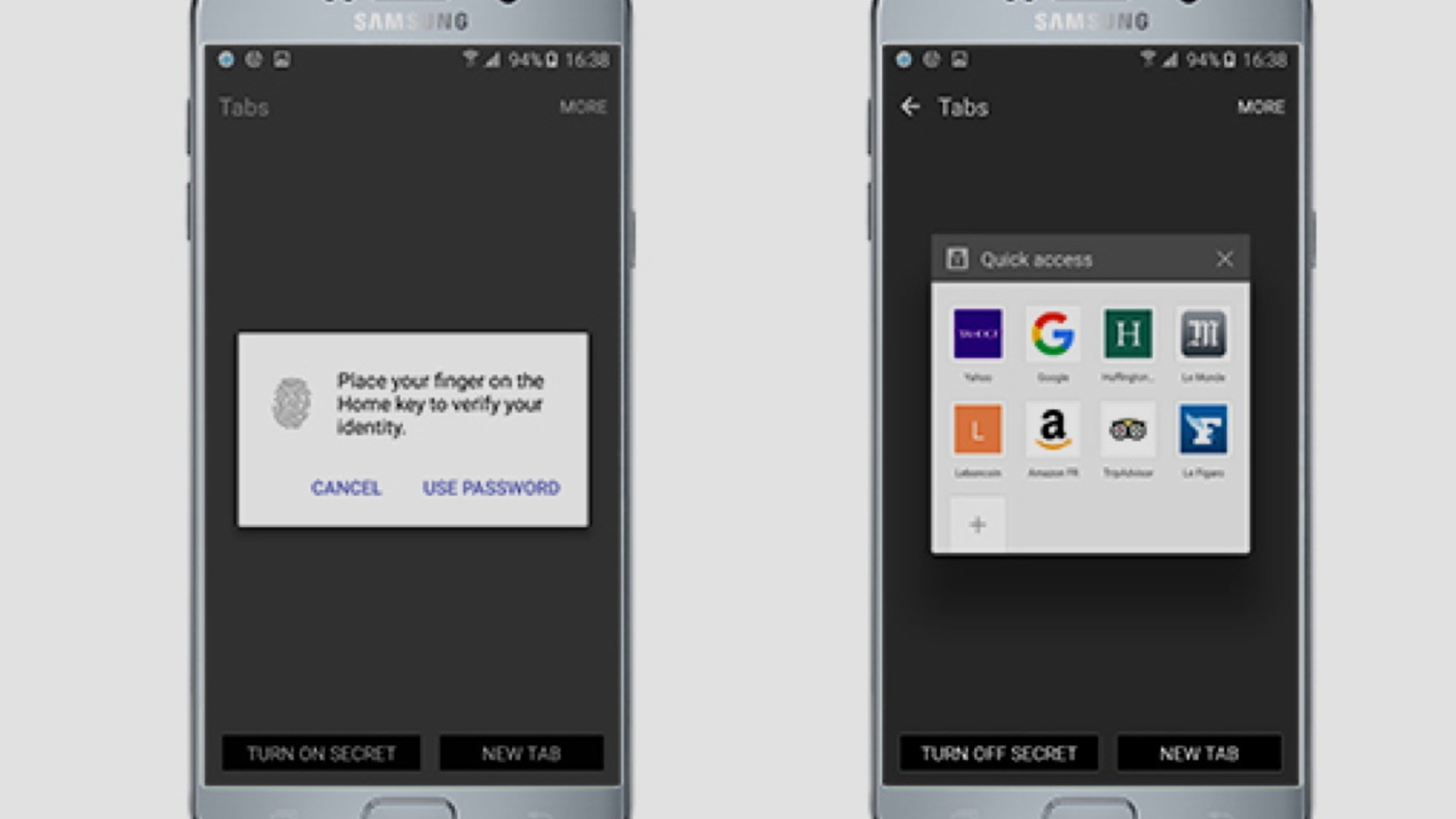Open Huffington Post shortcut
The width and height of the screenshot is (1456, 819).
(x=1126, y=334)
